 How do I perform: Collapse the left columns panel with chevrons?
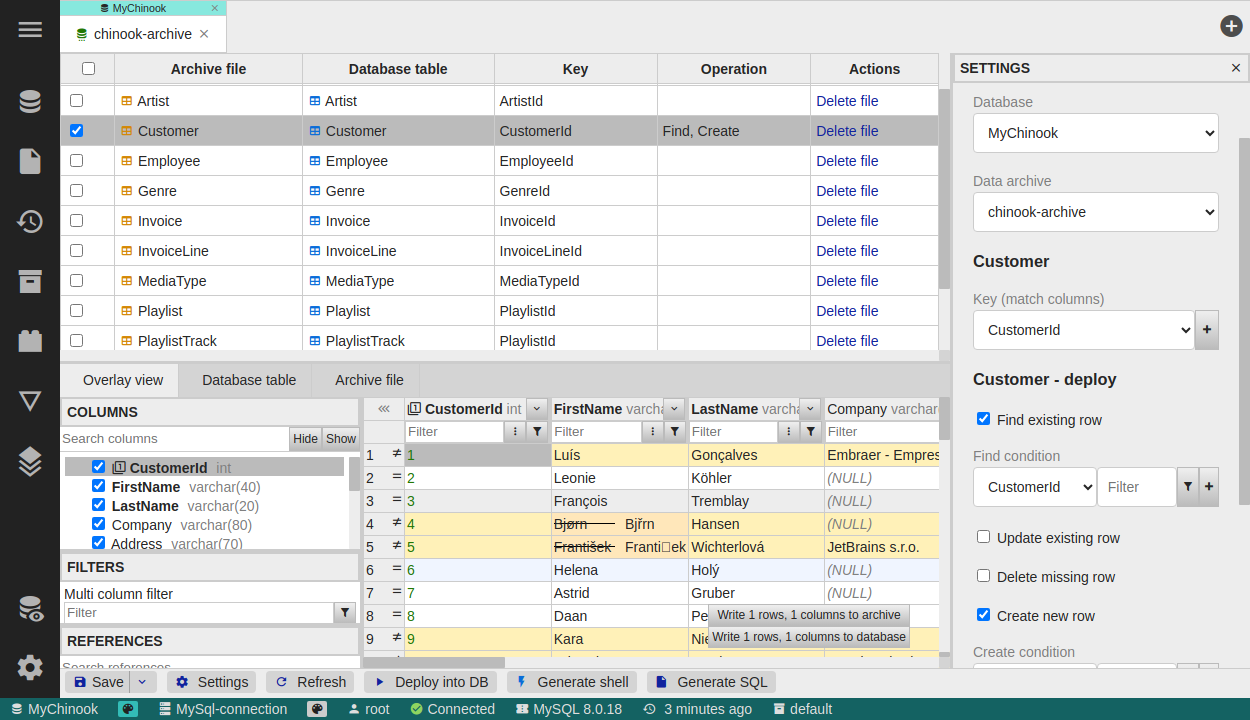[384, 409]
